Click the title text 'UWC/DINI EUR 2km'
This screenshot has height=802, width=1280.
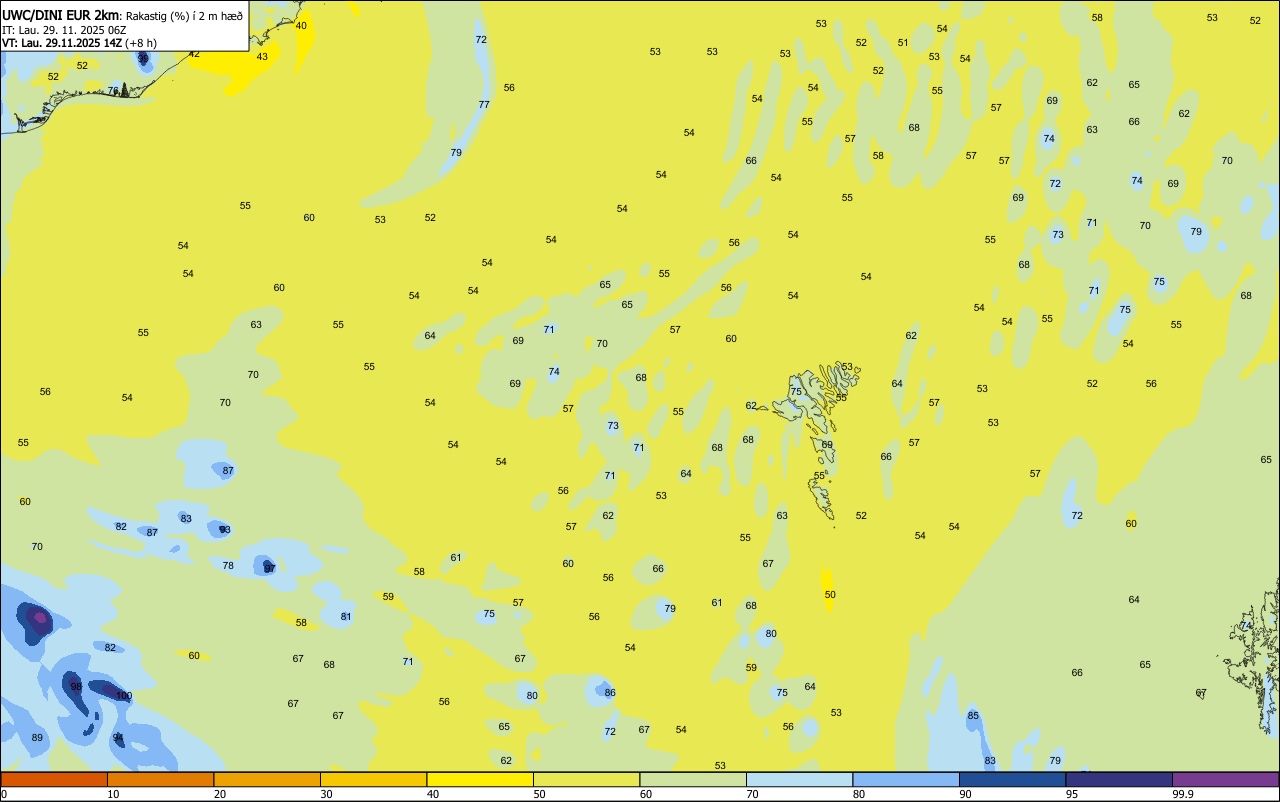[x=60, y=14]
